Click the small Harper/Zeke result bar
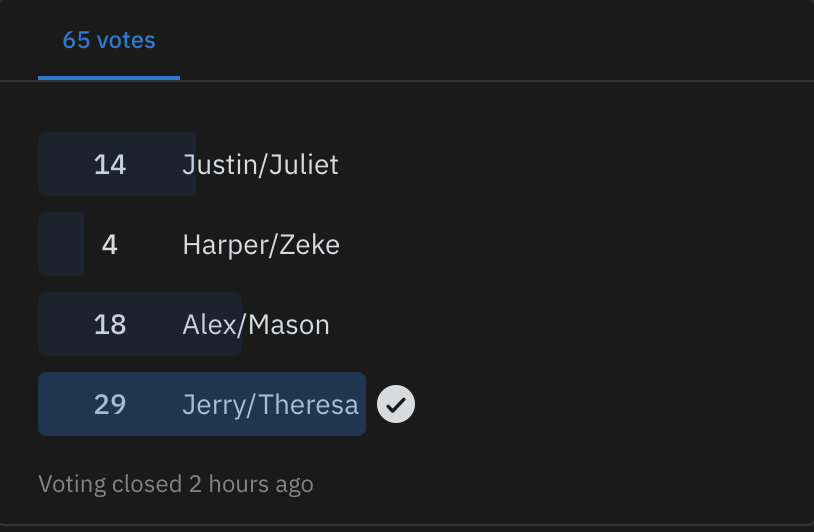The height and width of the screenshot is (532, 814). click(61, 244)
